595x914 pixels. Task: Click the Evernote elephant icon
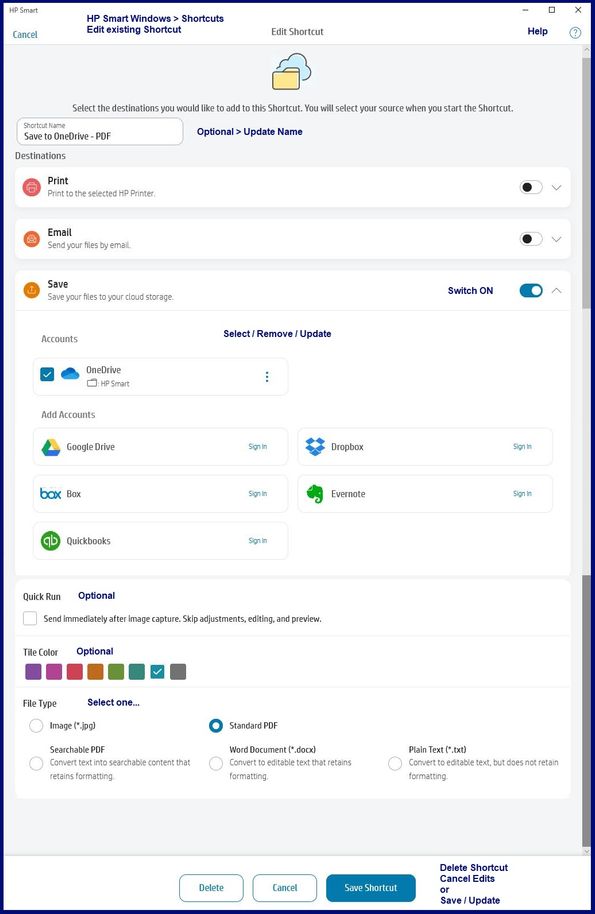[x=315, y=494]
